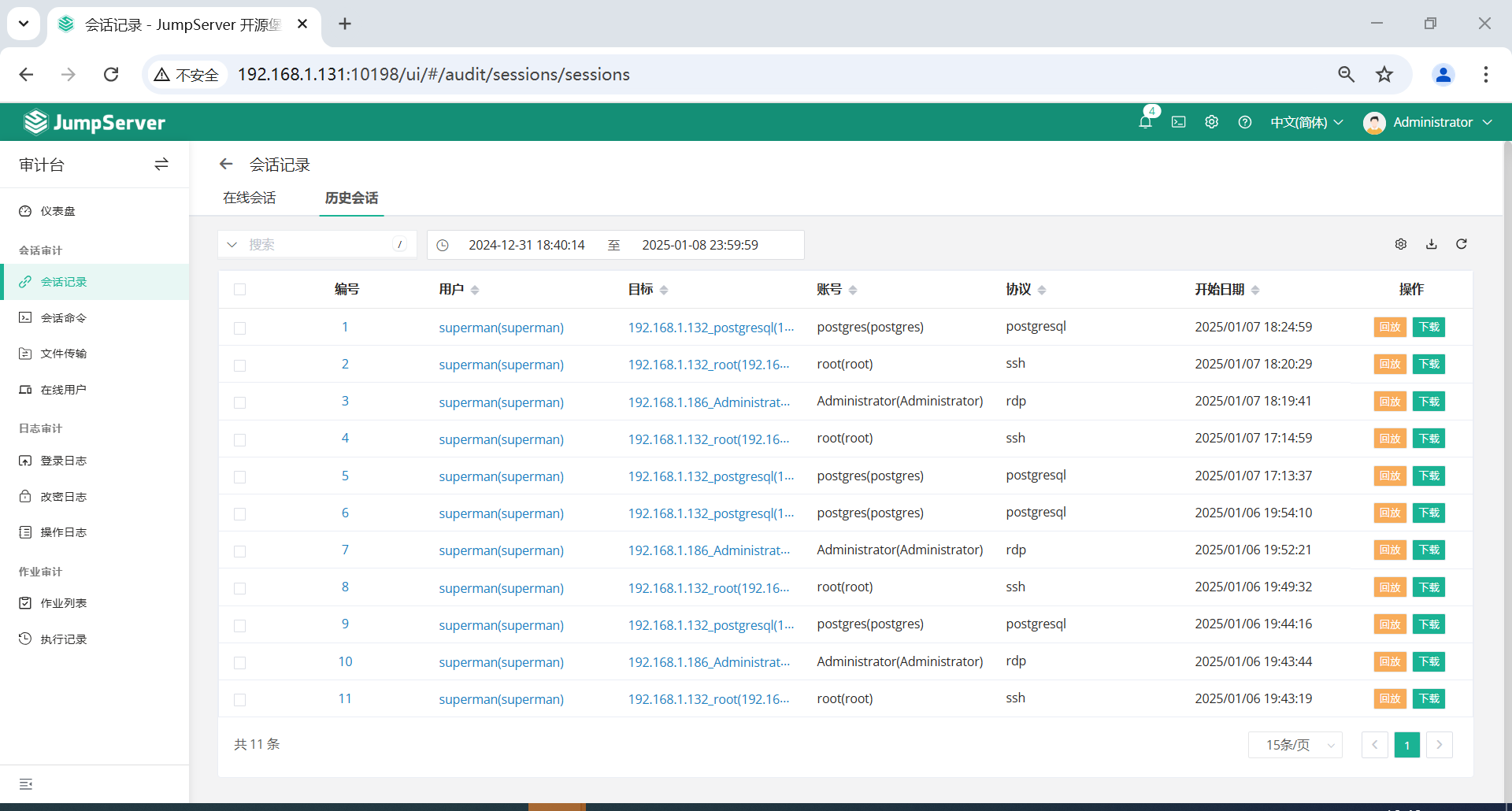Open the 15条/页 page size dropdown

pos(1295,745)
